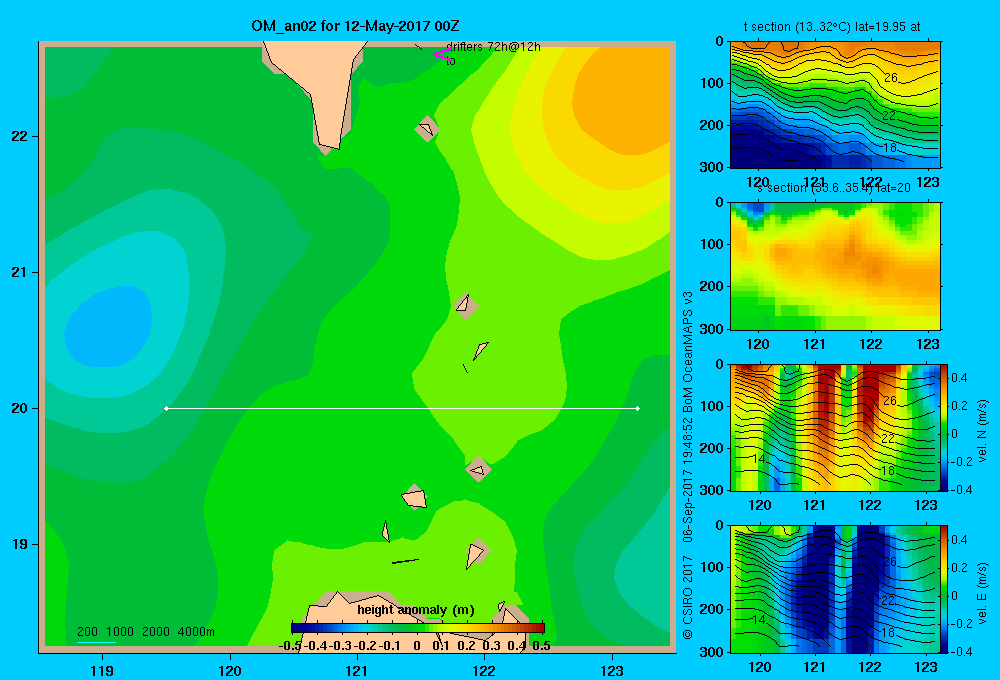
Task: Click the "14" contour label in temperature section
Action: point(757,135)
